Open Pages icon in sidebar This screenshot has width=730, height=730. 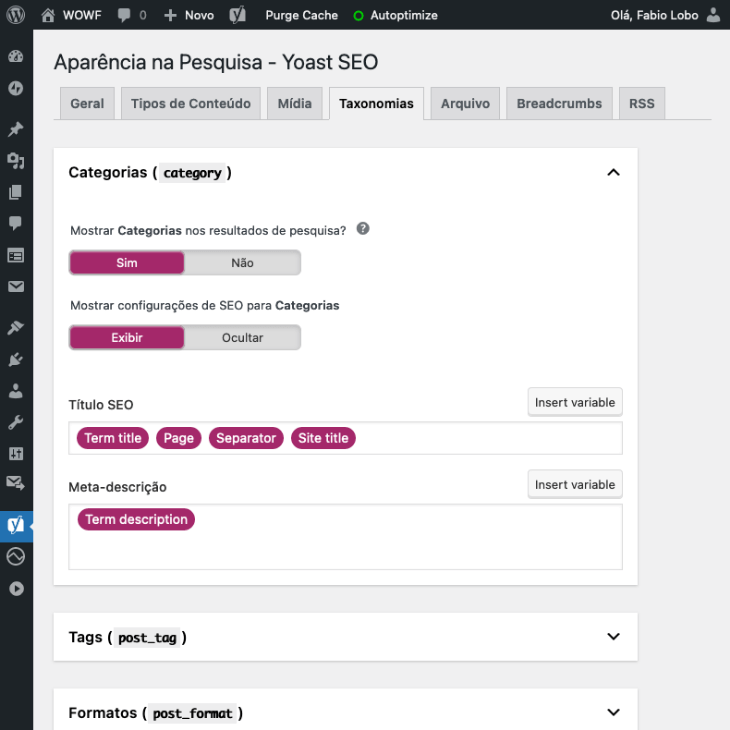tap(16, 192)
